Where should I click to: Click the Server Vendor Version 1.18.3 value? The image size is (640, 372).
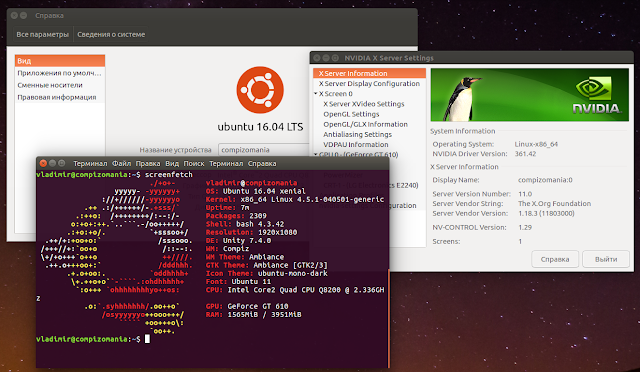click(x=546, y=214)
